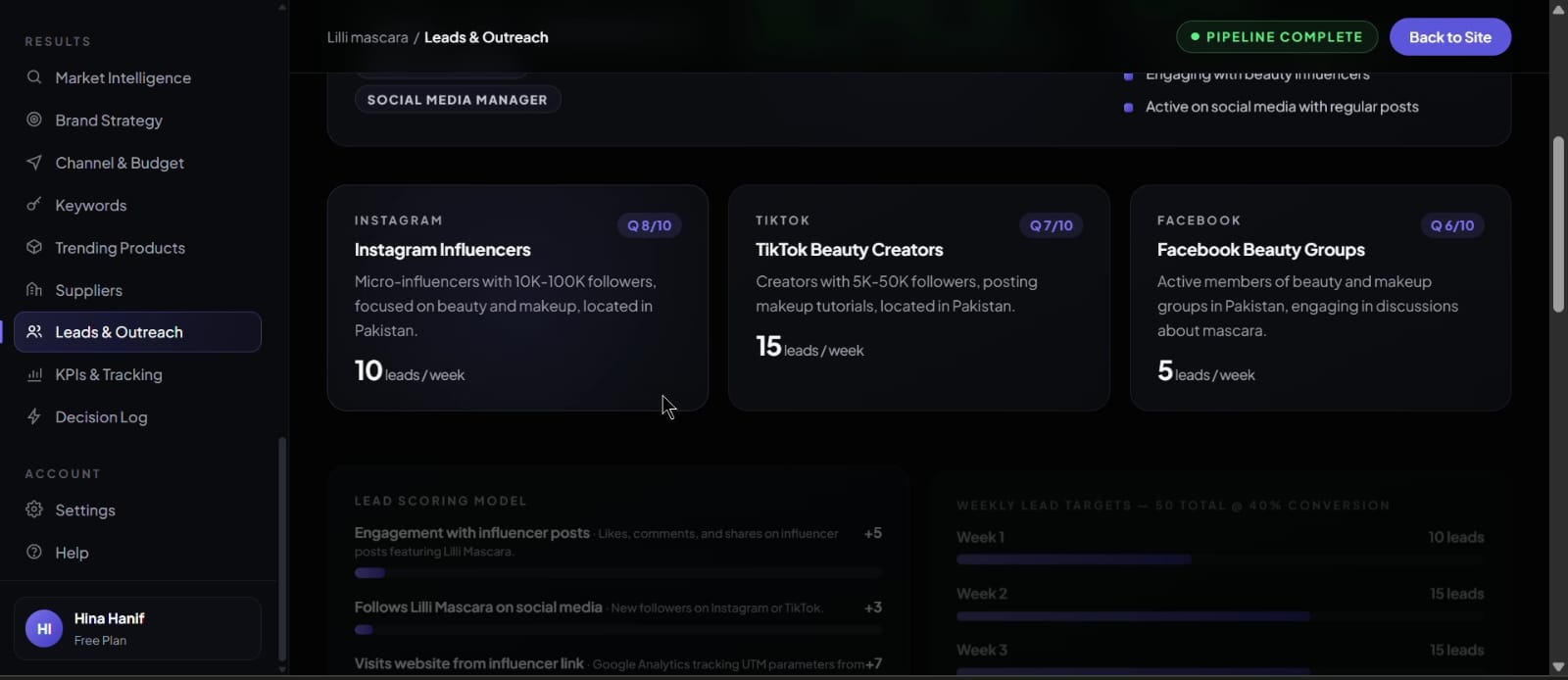The image size is (1568, 680).
Task: Click the Market Intelligence search icon
Action: pyautogui.click(x=34, y=77)
